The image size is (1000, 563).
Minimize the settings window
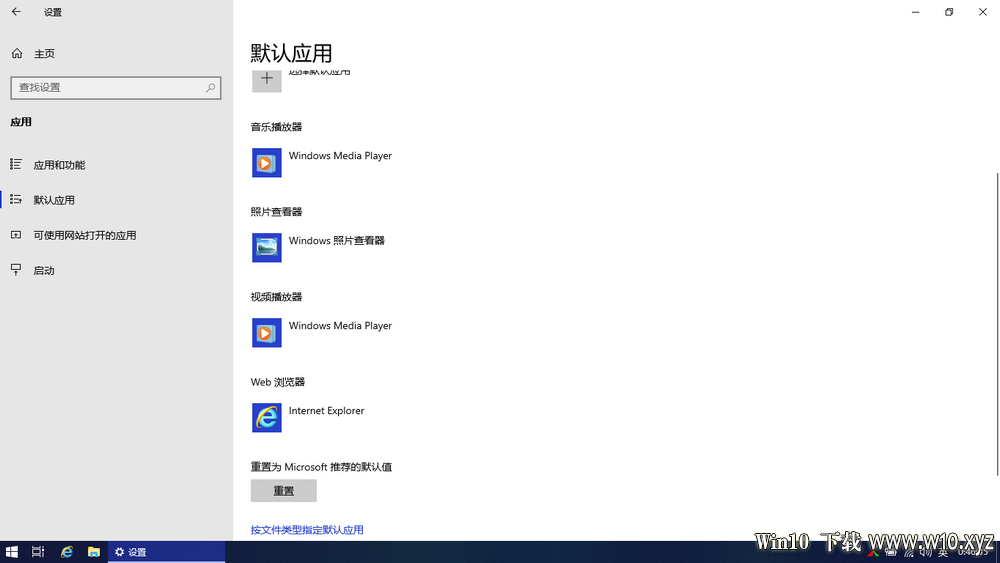[915, 11]
